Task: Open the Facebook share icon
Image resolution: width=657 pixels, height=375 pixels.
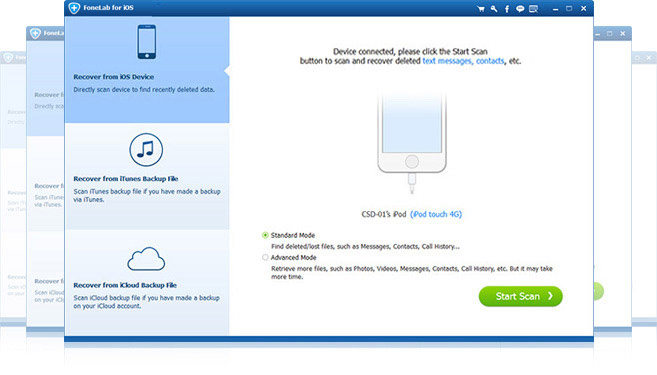Action: click(x=507, y=9)
